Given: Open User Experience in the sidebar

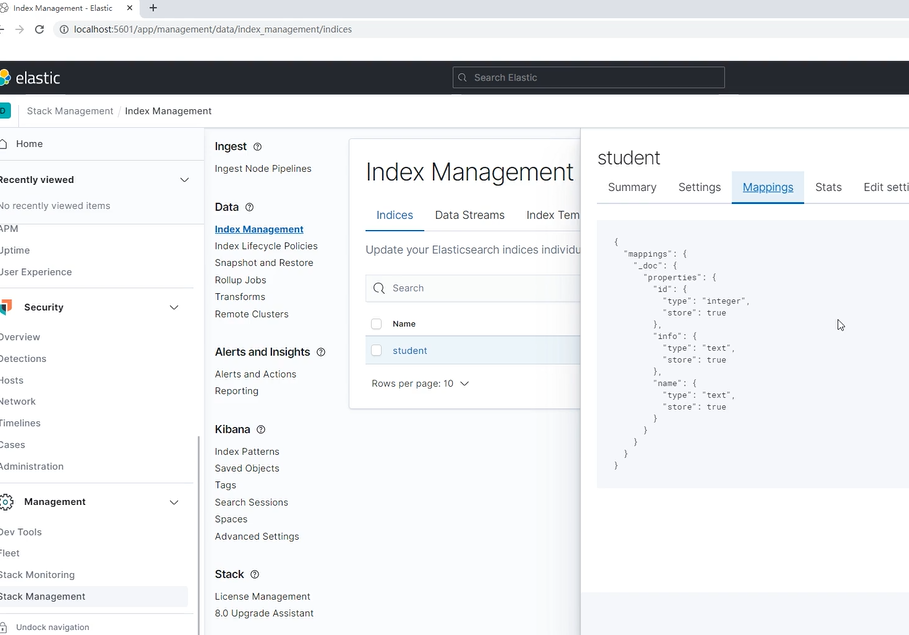Looking at the screenshot, I should [x=36, y=272].
